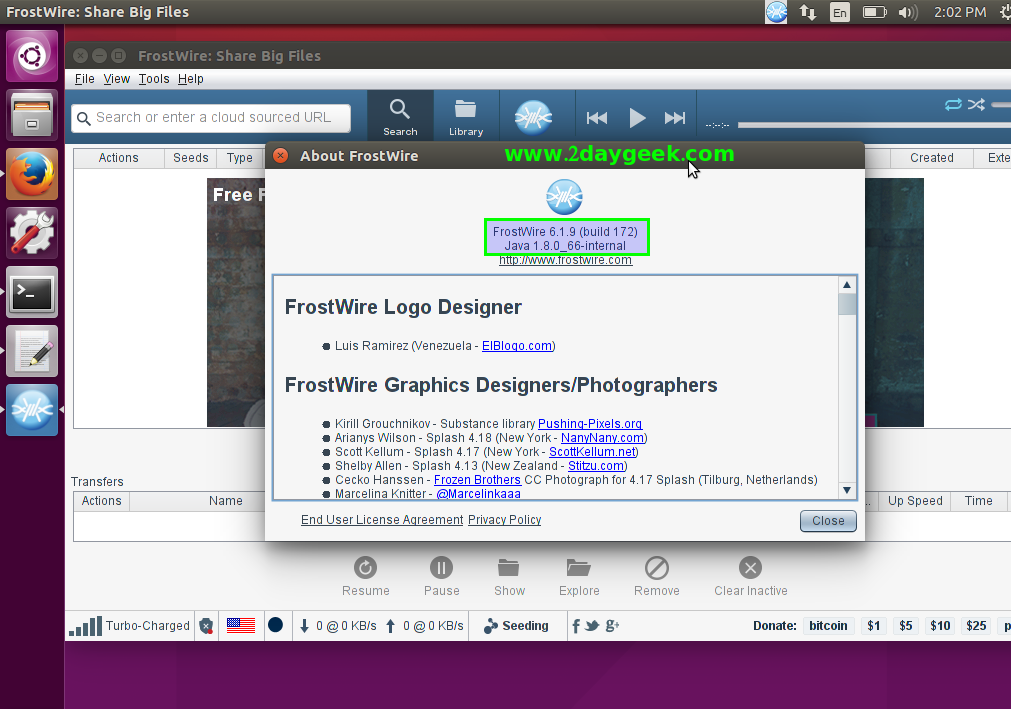The height and width of the screenshot is (709, 1011).
Task: Sort search results by Seeds column
Action: pyautogui.click(x=191, y=158)
